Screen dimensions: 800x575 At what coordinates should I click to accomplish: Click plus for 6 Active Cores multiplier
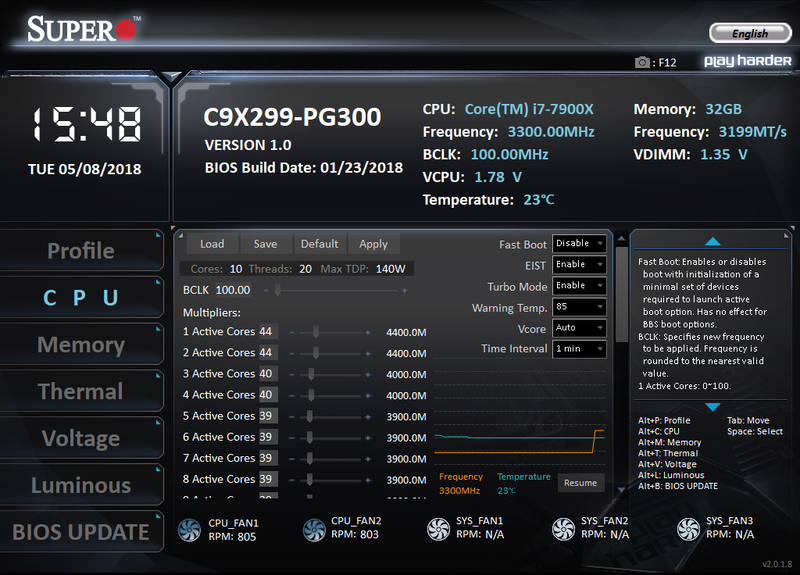pyautogui.click(x=368, y=438)
